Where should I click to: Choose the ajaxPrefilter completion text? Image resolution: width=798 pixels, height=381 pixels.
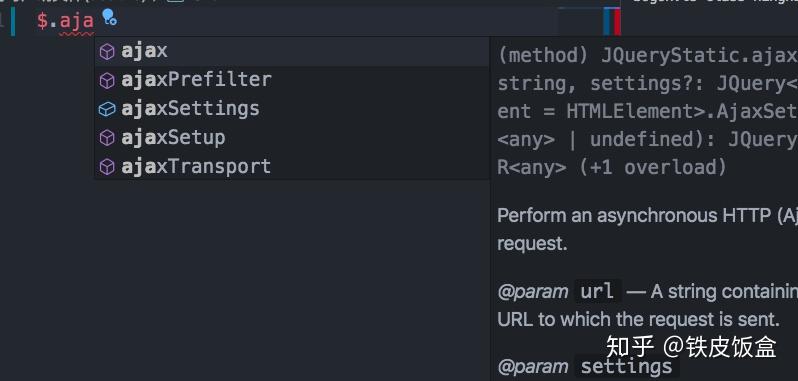coord(196,80)
